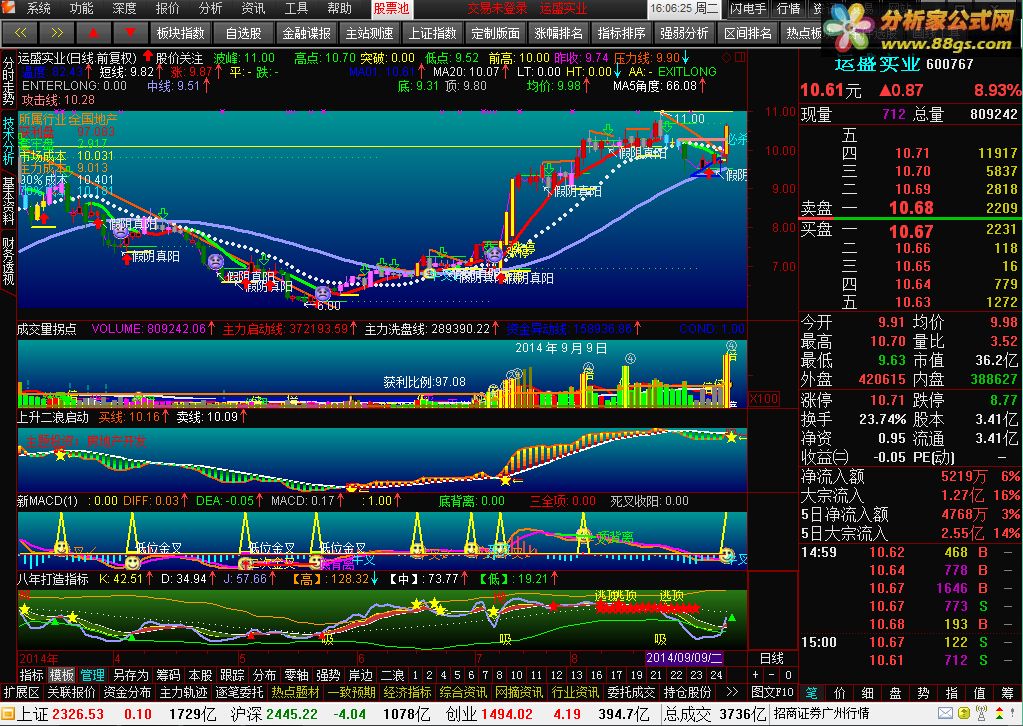Open the 帮助 menu

(x=339, y=8)
